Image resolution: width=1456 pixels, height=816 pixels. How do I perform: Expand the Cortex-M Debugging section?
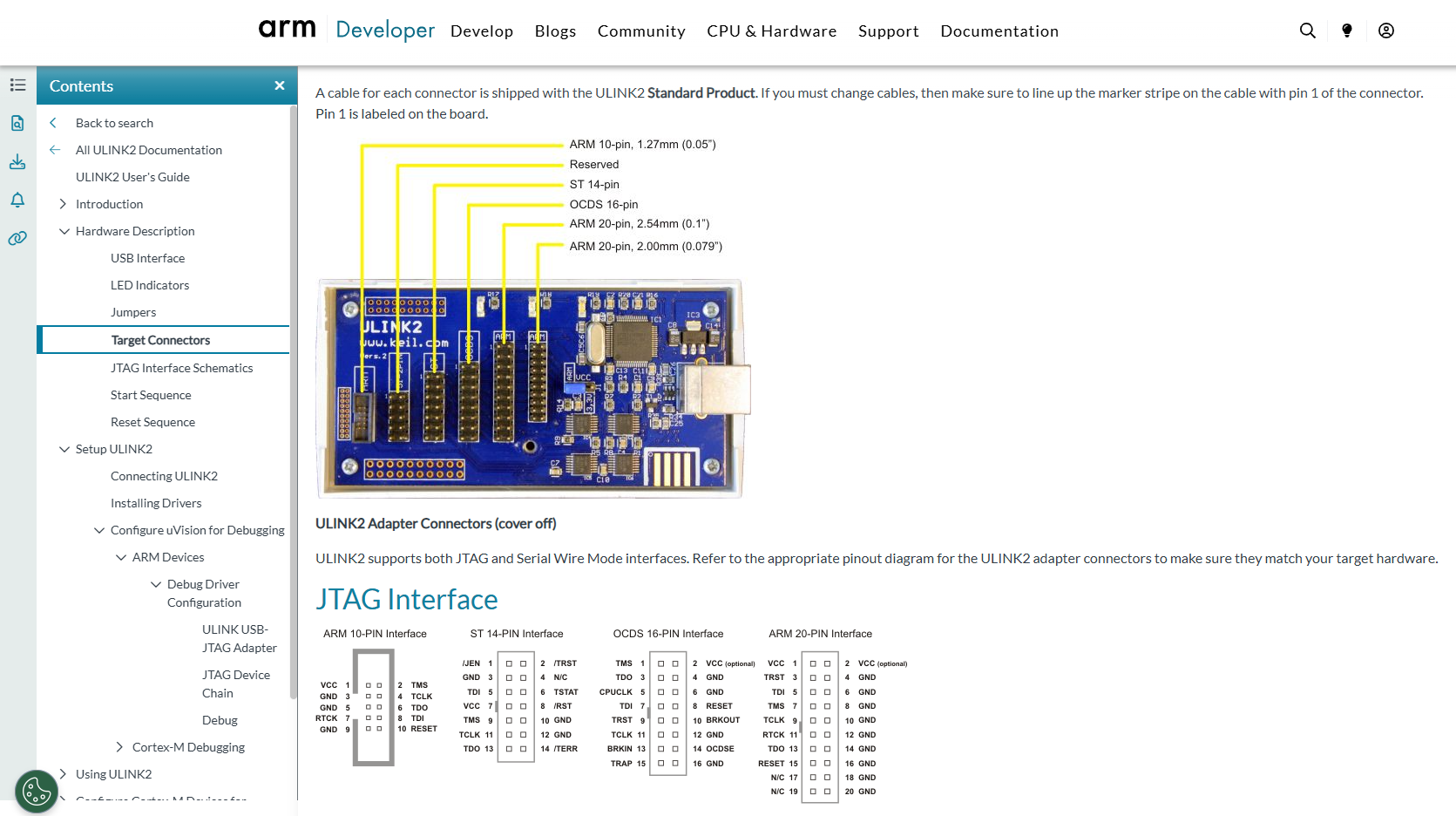coord(119,747)
